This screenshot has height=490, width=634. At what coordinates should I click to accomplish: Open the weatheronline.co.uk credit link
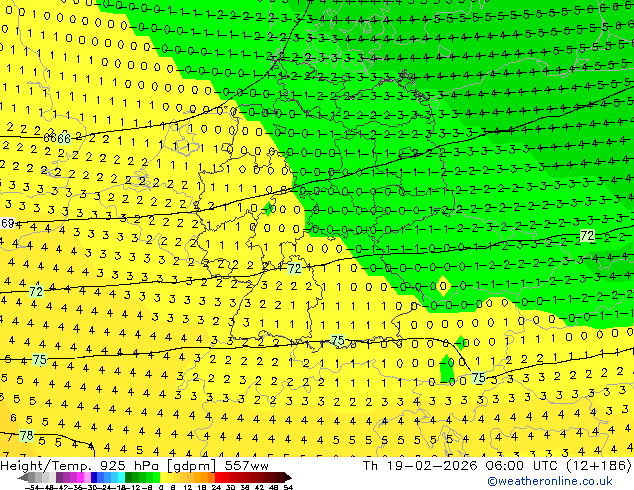(x=549, y=481)
